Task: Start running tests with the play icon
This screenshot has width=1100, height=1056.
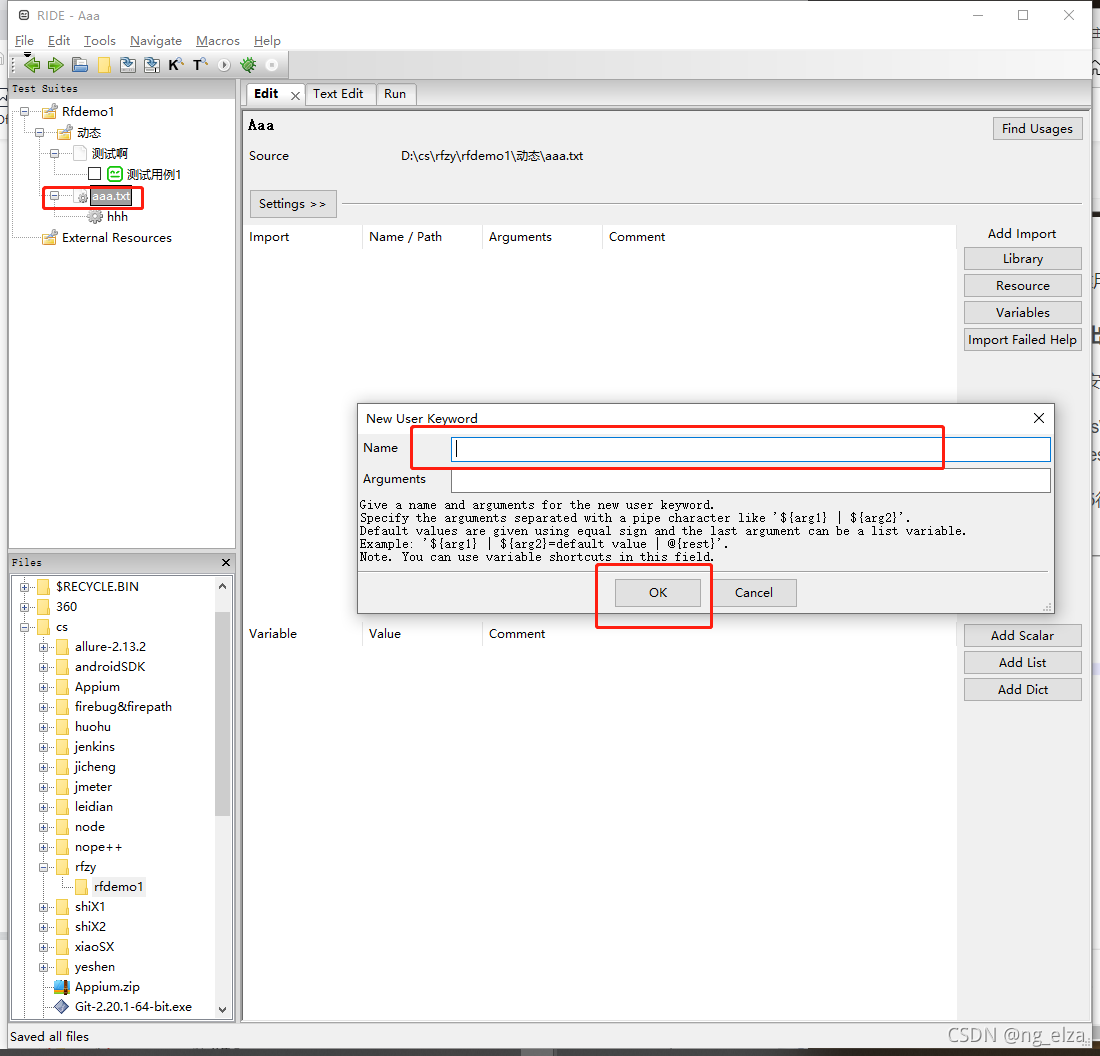Action: 224,65
